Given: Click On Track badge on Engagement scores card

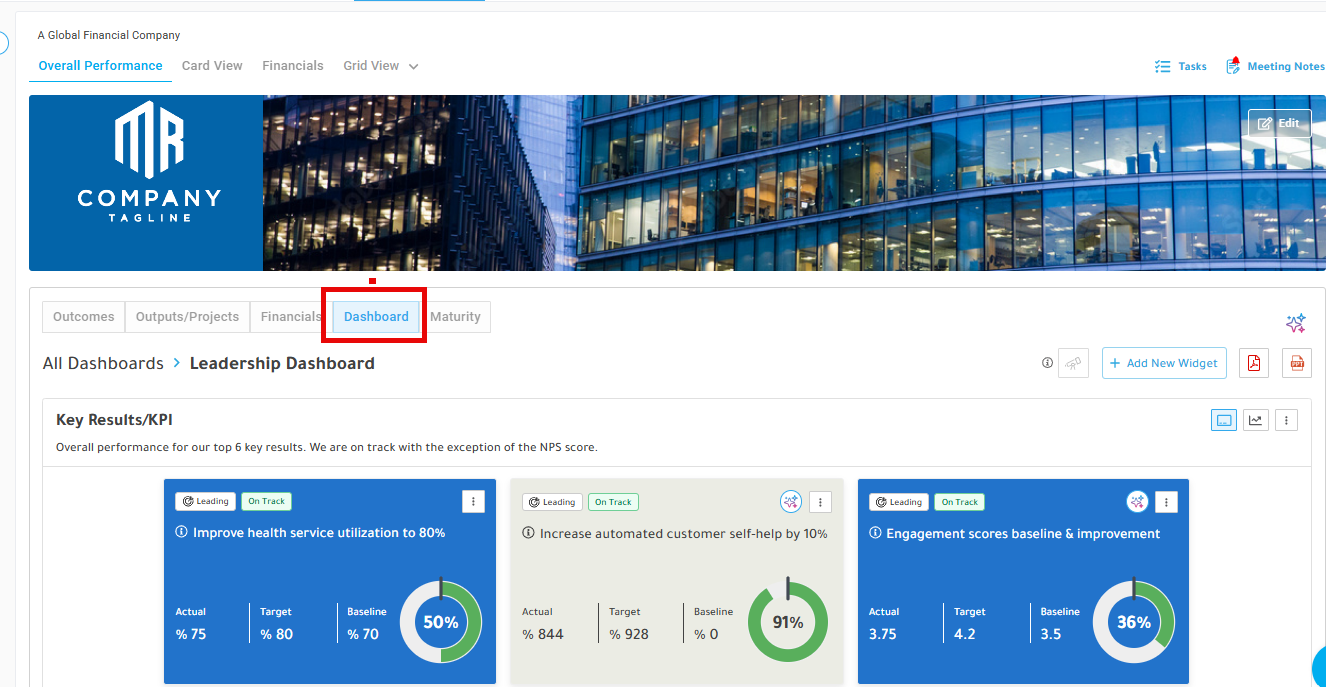Looking at the screenshot, I should pos(960,502).
